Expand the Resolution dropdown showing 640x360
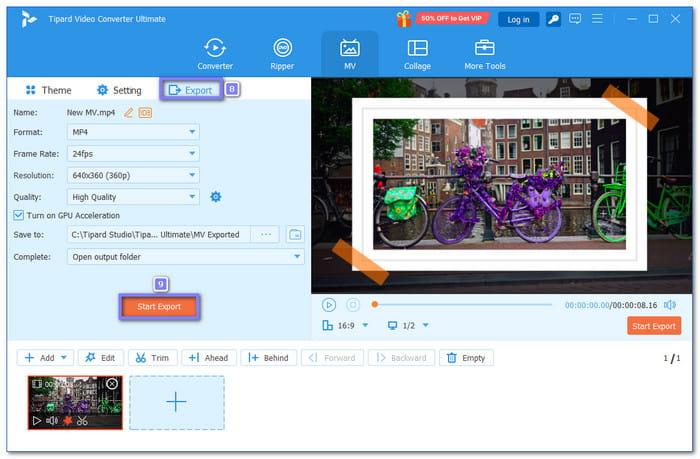This screenshot has width=700, height=459. 133,175
